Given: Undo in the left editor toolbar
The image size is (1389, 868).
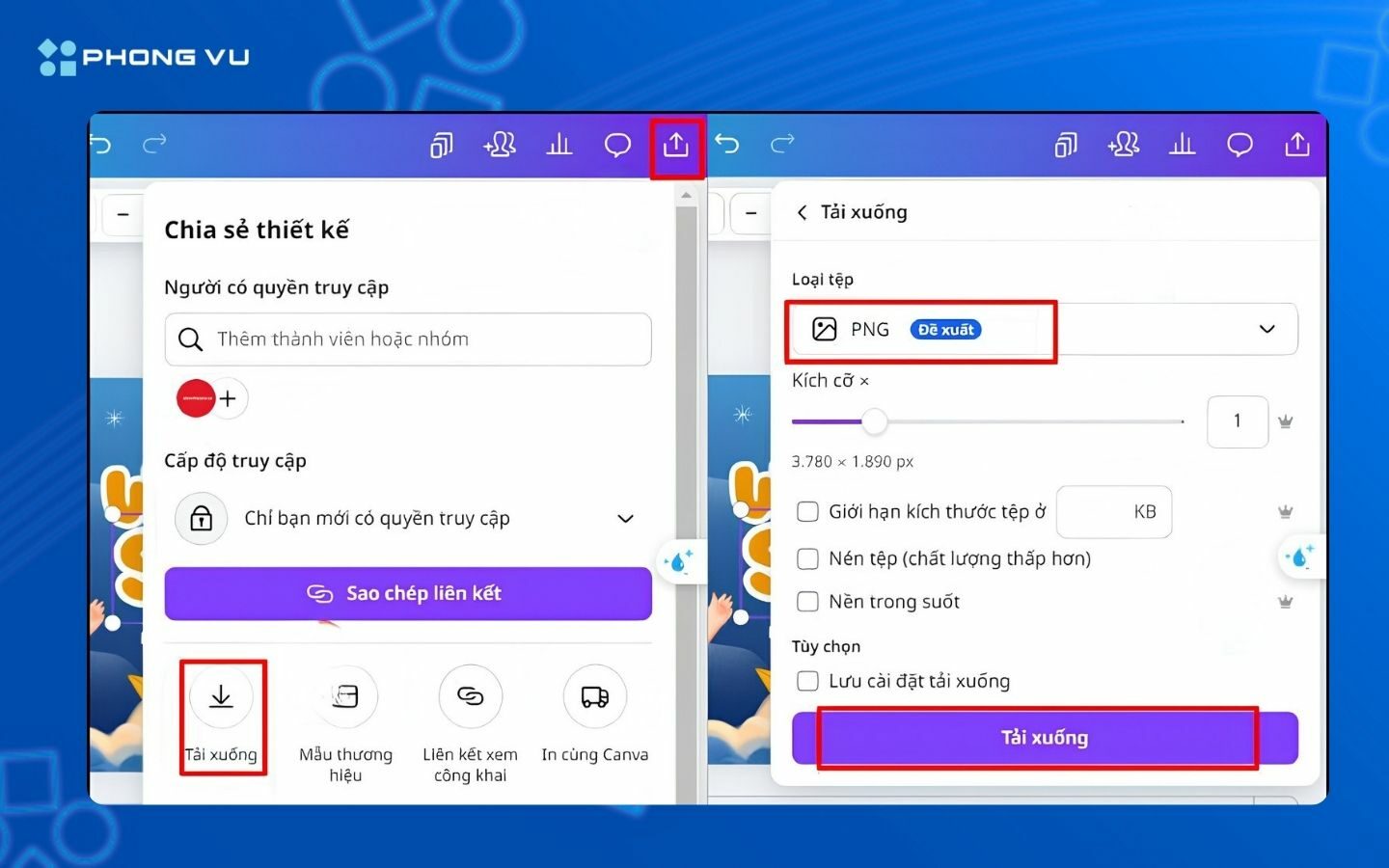Looking at the screenshot, I should pyautogui.click(x=100, y=145).
